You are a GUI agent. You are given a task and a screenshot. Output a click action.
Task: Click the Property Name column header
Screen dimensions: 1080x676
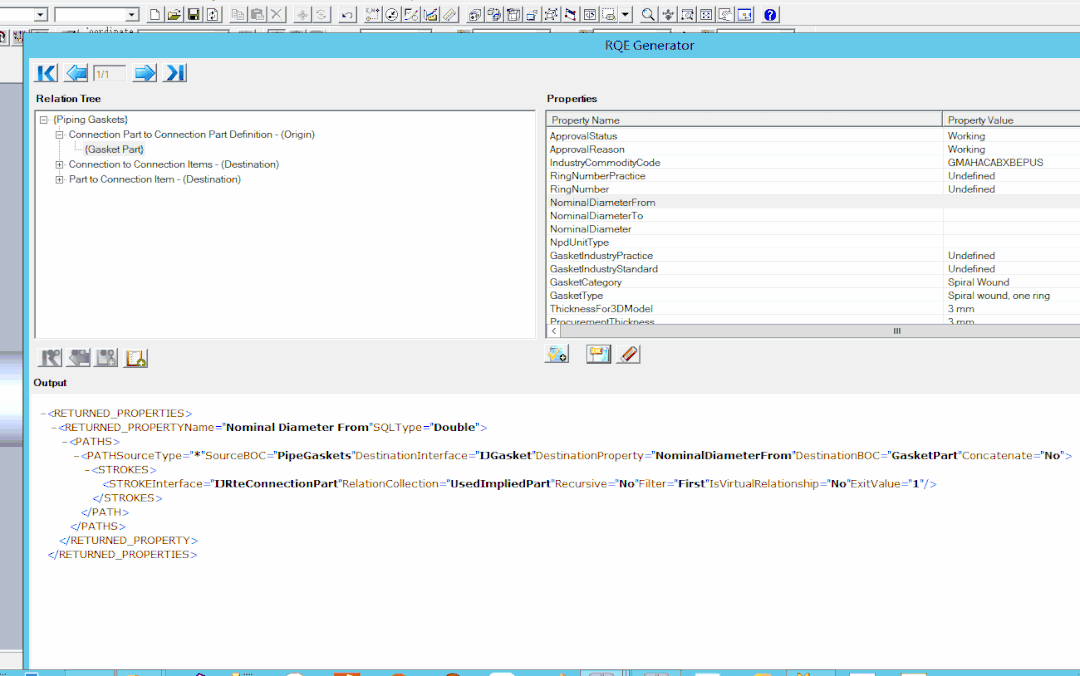tap(744, 120)
